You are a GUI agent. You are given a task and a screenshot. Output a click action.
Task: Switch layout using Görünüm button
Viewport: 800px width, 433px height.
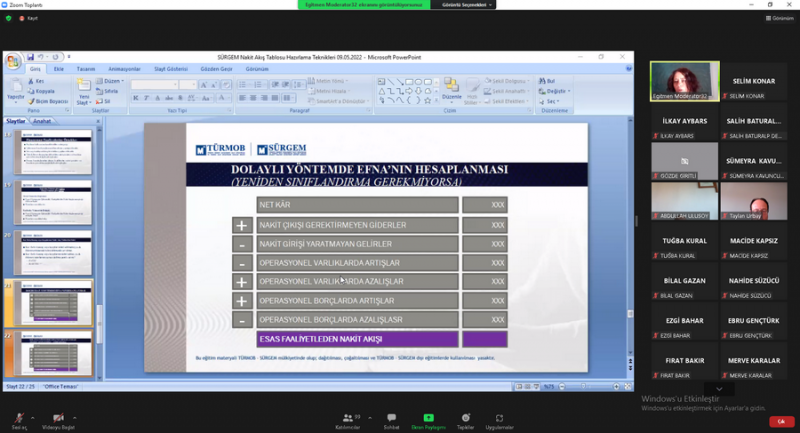[778, 18]
